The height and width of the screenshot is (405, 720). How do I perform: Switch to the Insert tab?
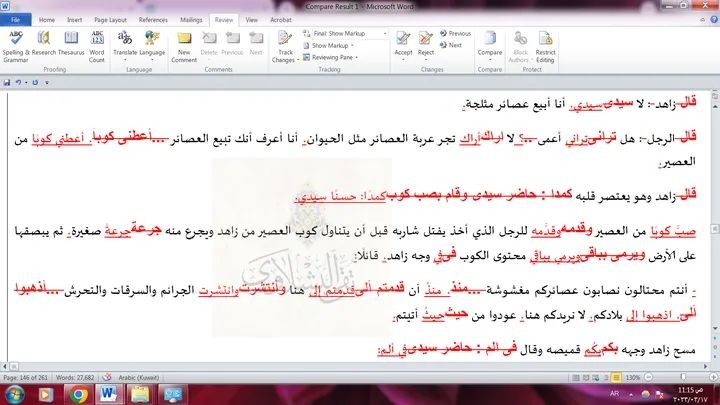74,20
